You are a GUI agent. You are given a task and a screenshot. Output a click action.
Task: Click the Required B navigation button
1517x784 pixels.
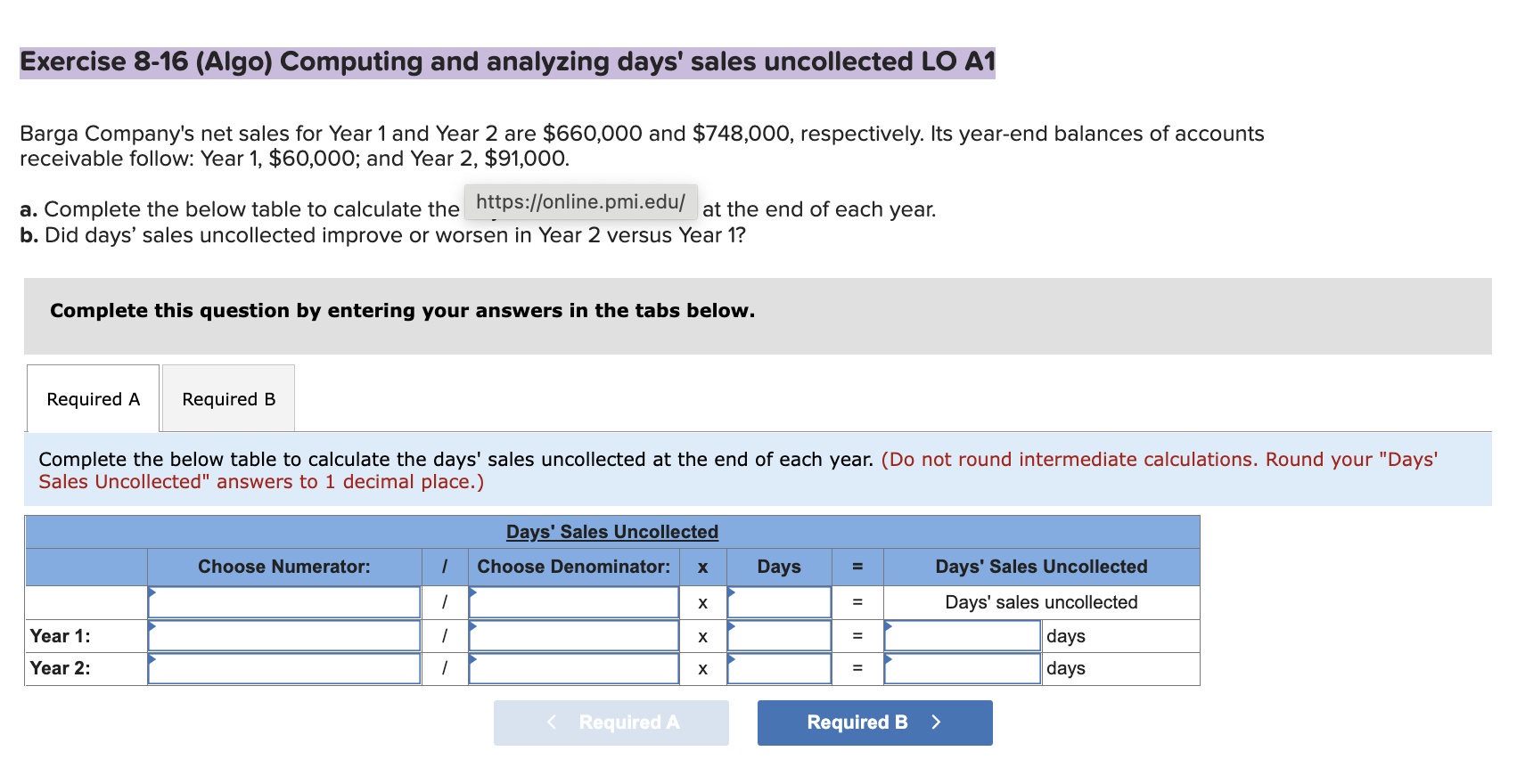coord(874,723)
